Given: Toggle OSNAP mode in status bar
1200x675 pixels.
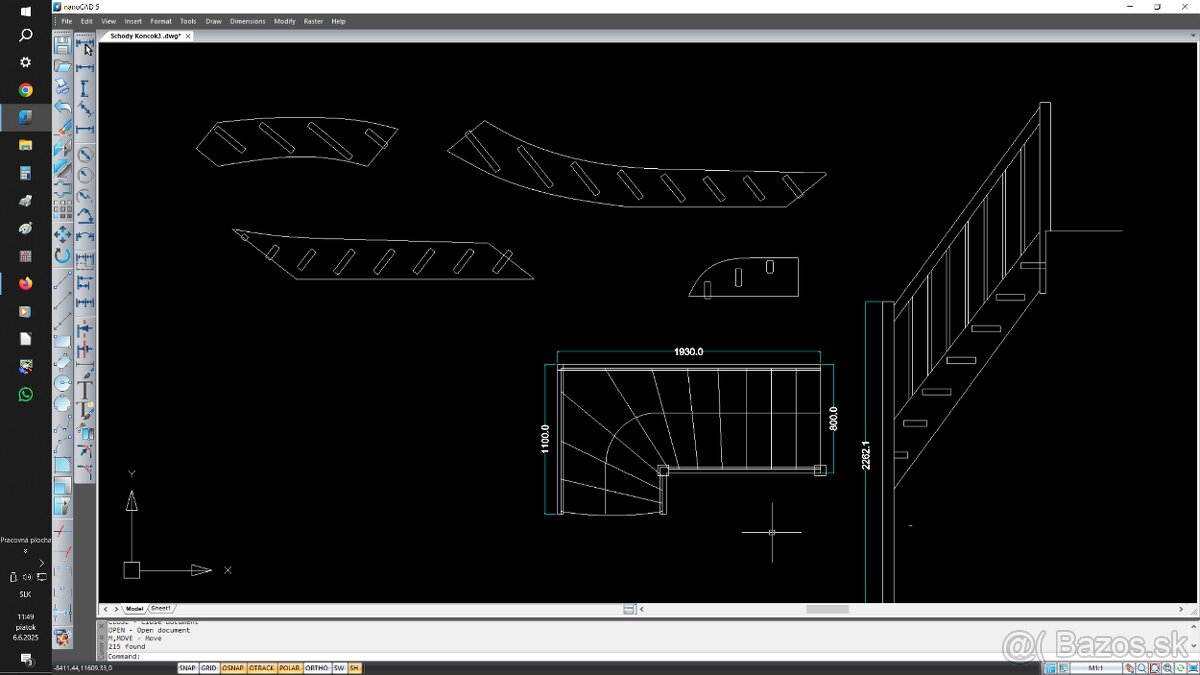Looking at the screenshot, I should tap(233, 667).
